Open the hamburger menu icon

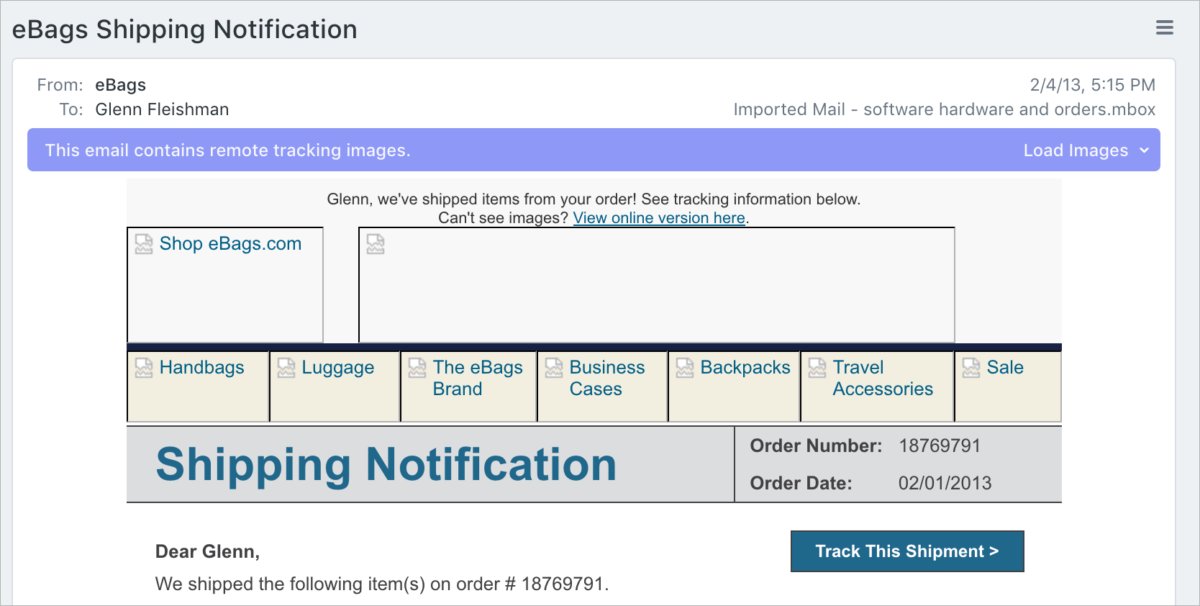(1164, 28)
